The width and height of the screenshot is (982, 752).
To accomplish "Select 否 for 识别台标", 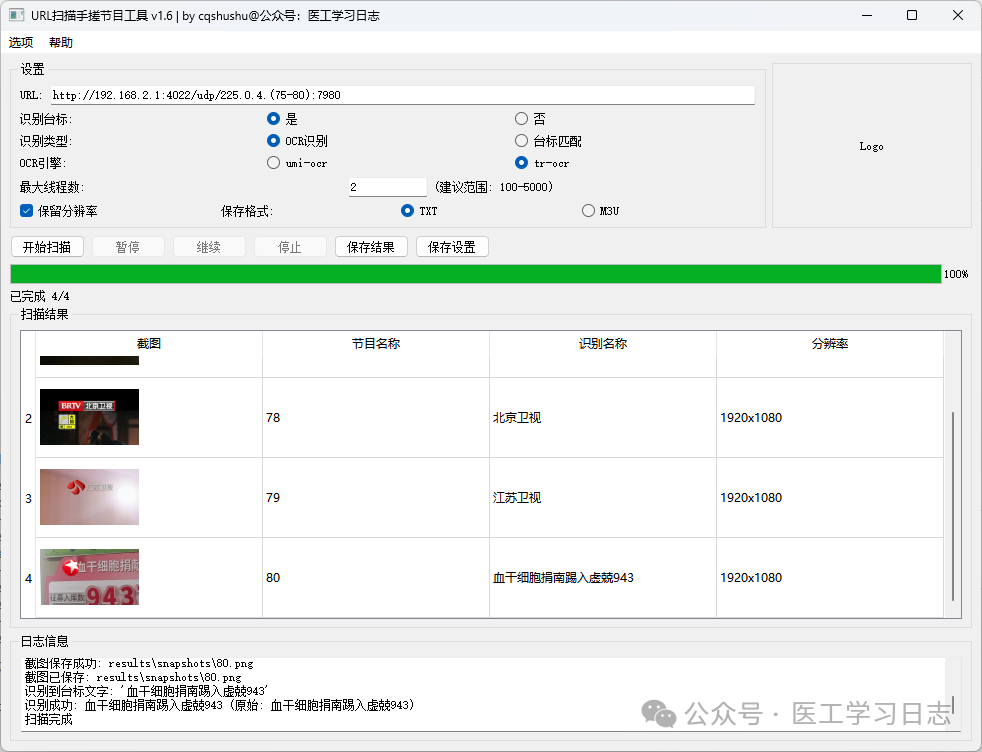I will coord(521,119).
